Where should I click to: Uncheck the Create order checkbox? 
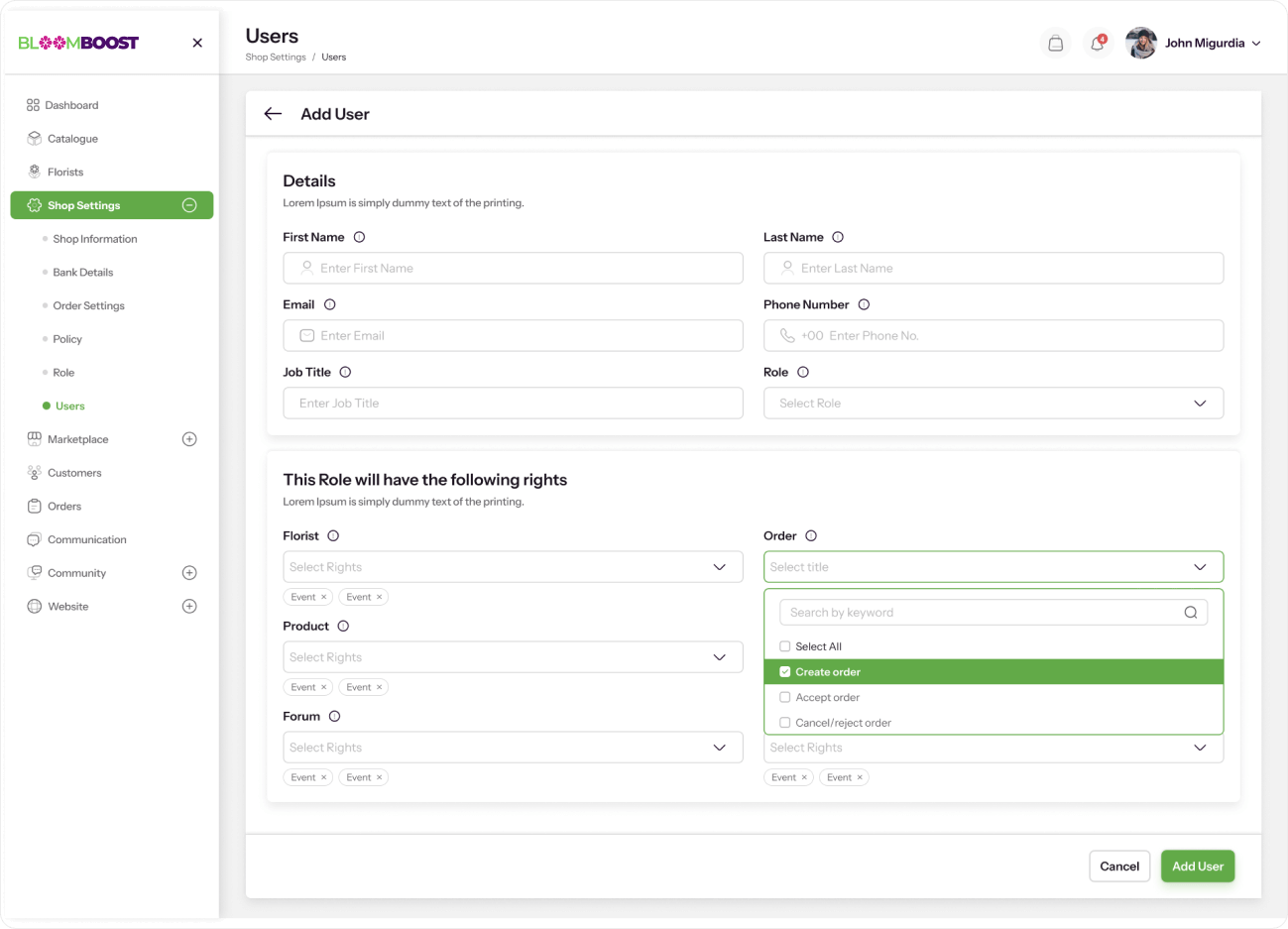point(785,672)
